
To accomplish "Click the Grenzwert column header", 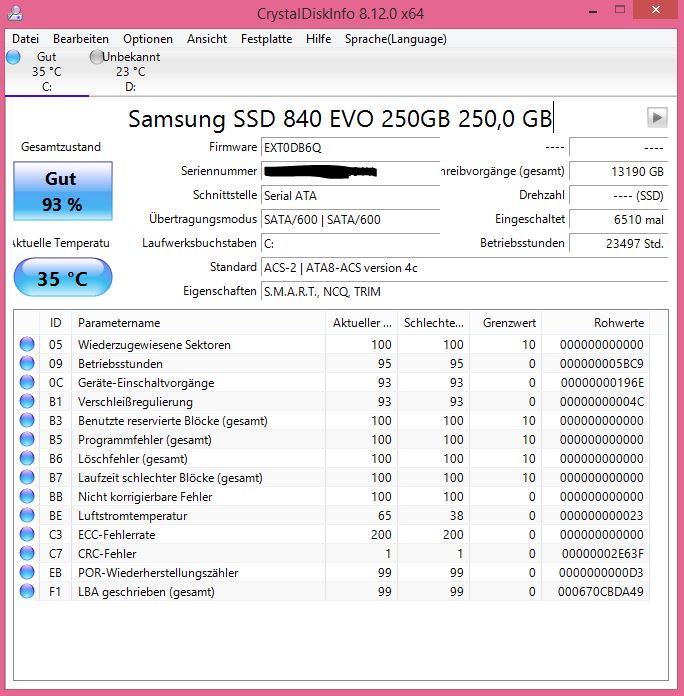I will [x=506, y=323].
